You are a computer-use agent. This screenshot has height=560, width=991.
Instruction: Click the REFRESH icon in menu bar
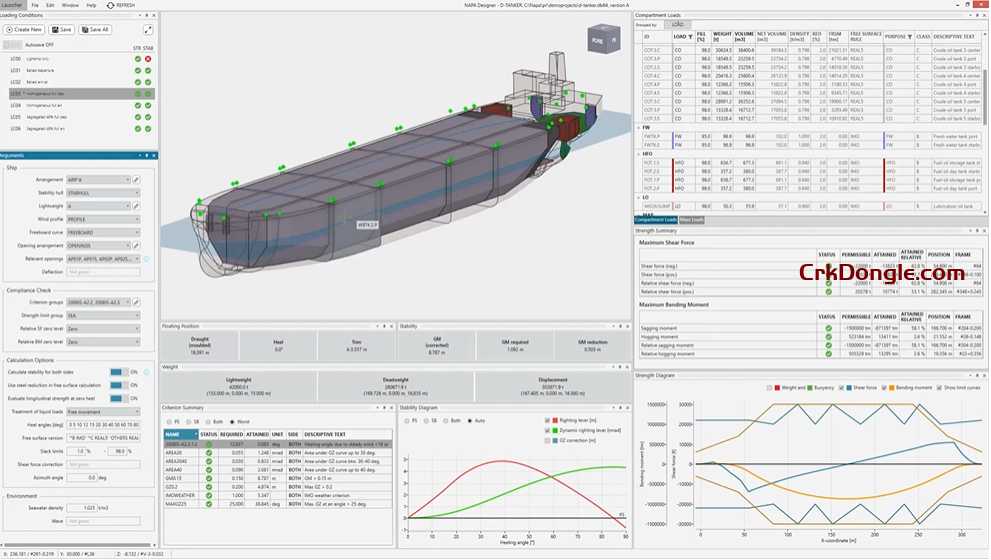tap(109, 5)
